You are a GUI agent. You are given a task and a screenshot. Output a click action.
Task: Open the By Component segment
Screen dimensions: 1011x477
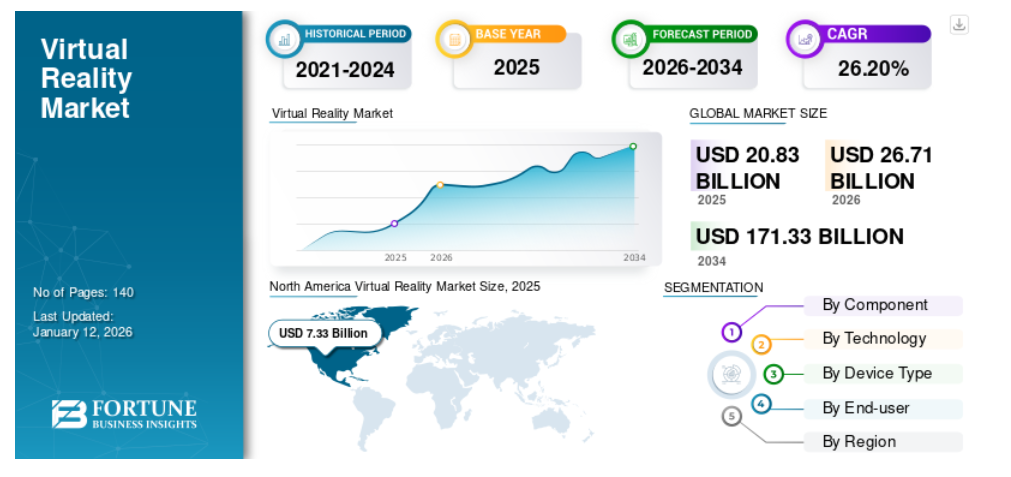pyautogui.click(x=875, y=305)
